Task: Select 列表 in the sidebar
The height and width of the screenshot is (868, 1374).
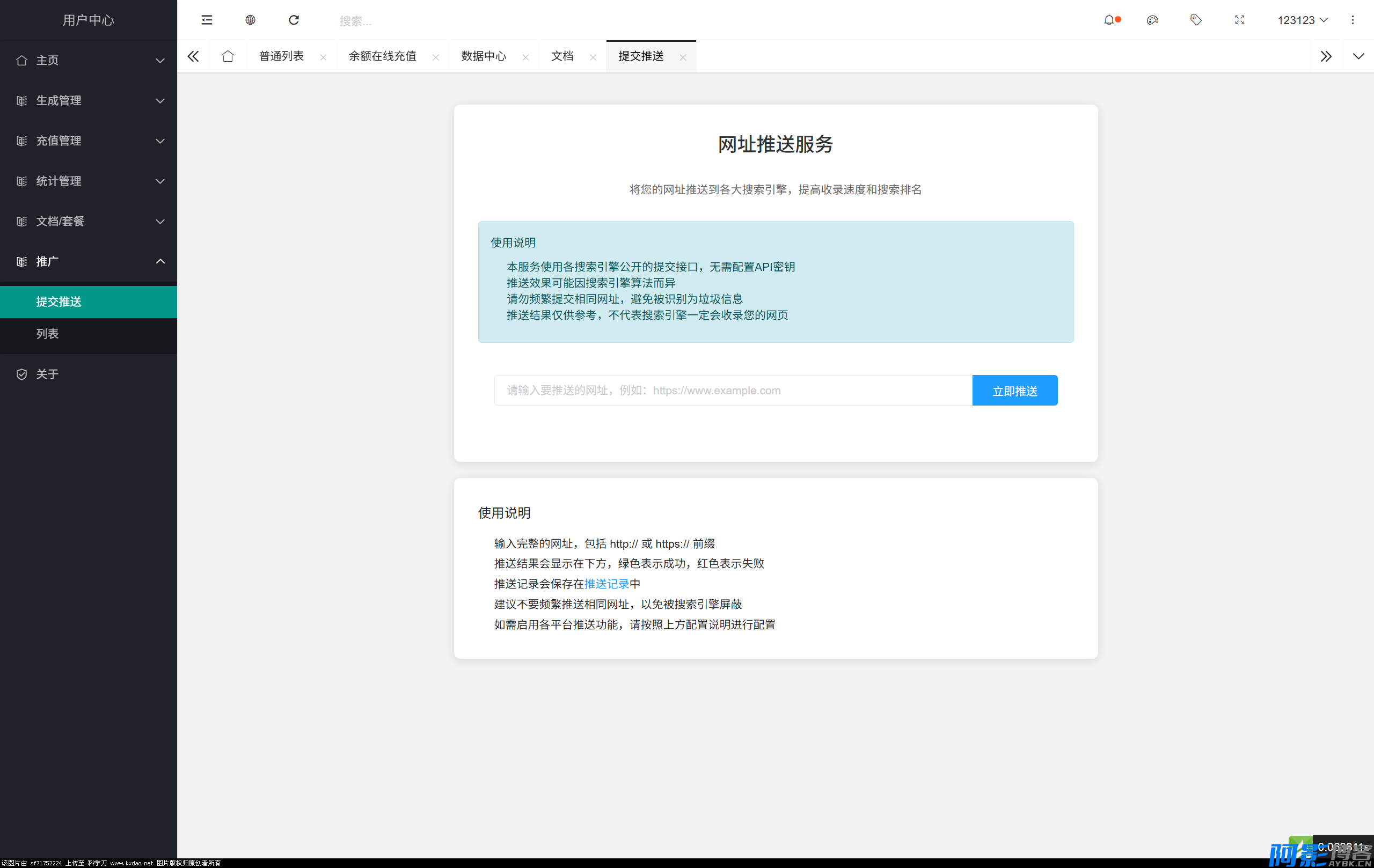Action: [x=47, y=334]
